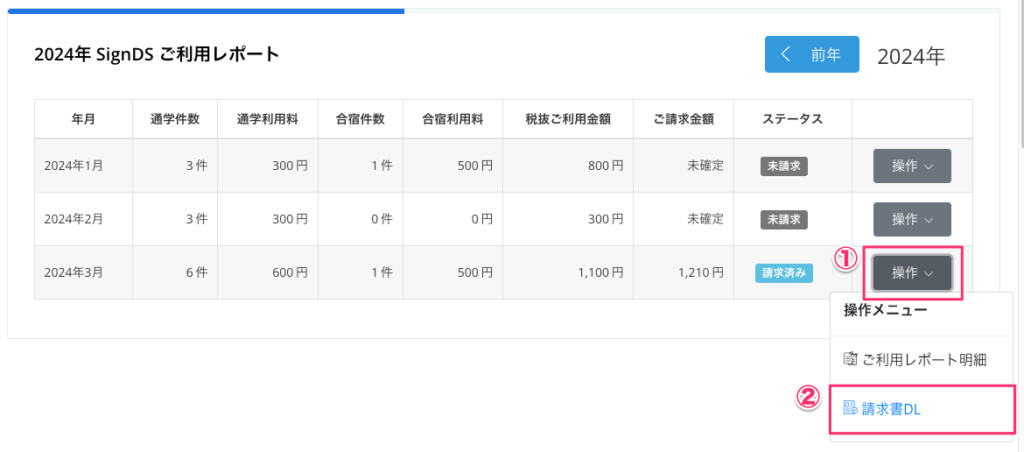Select ご利用レポート明細 from the operation menu
1024x452 pixels.
[923, 358]
